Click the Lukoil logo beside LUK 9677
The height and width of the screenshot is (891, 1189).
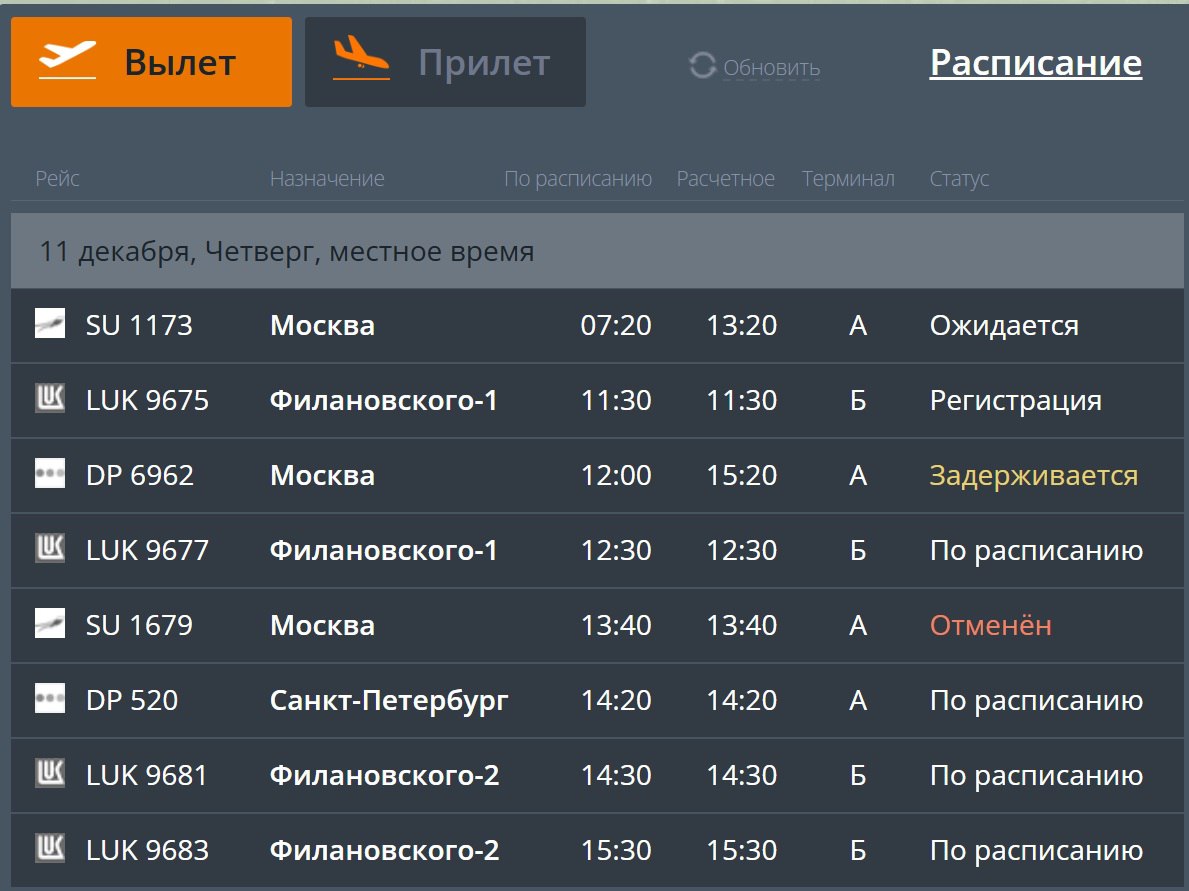pos(50,549)
